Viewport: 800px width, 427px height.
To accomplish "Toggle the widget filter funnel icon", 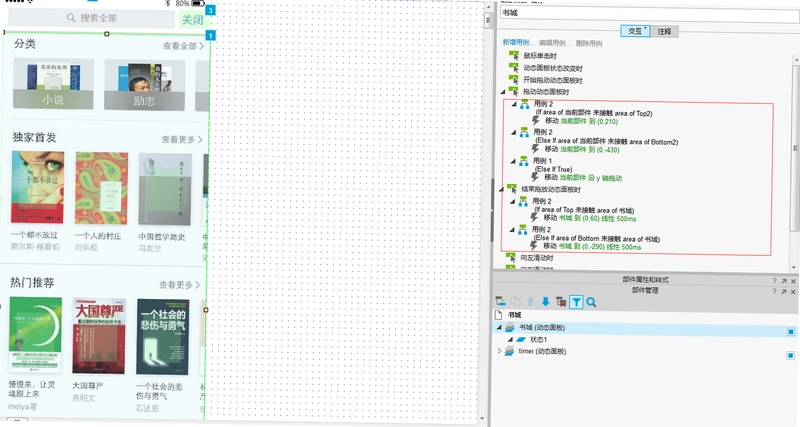I will tap(576, 302).
